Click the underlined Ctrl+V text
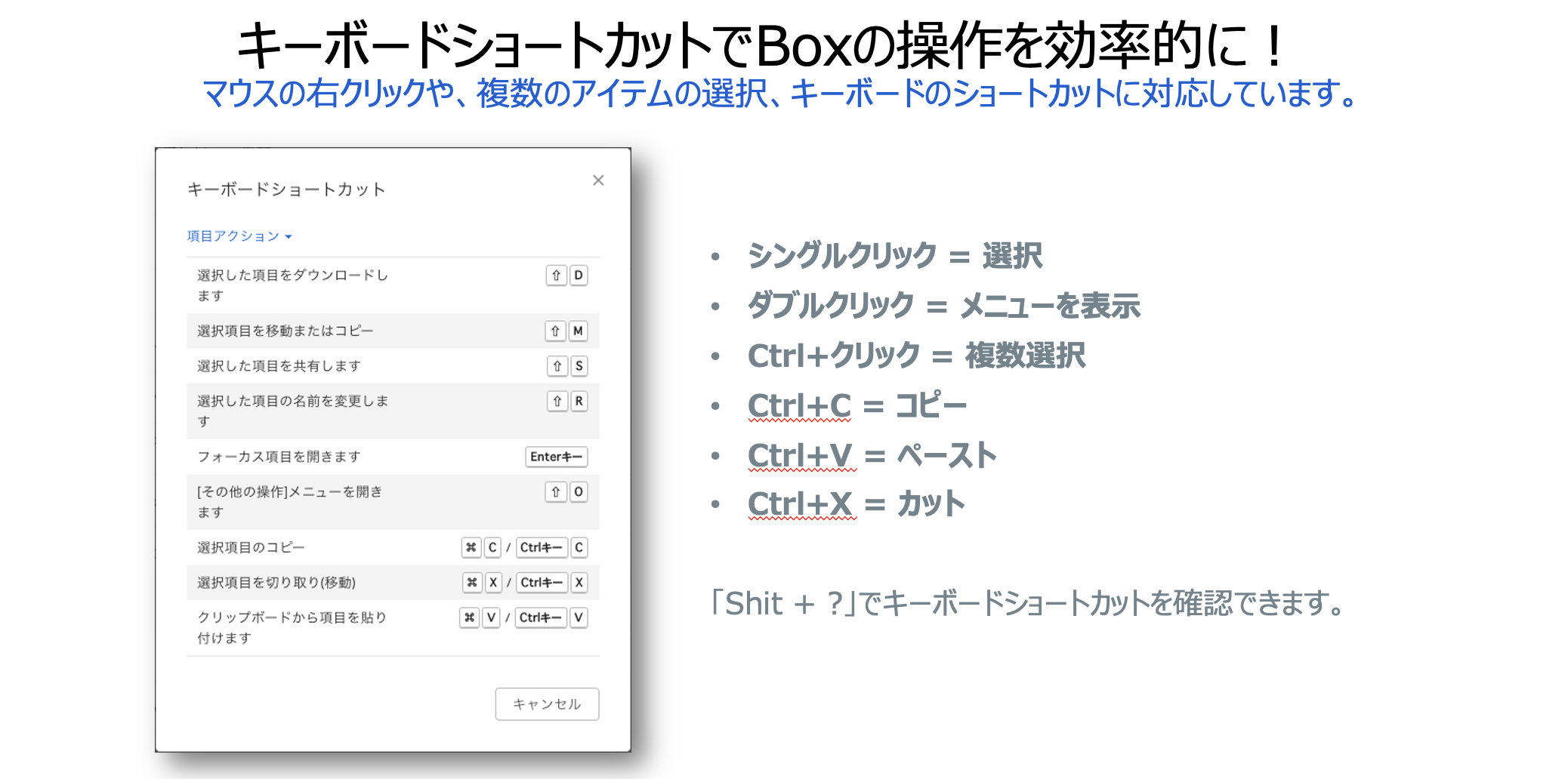 point(801,456)
